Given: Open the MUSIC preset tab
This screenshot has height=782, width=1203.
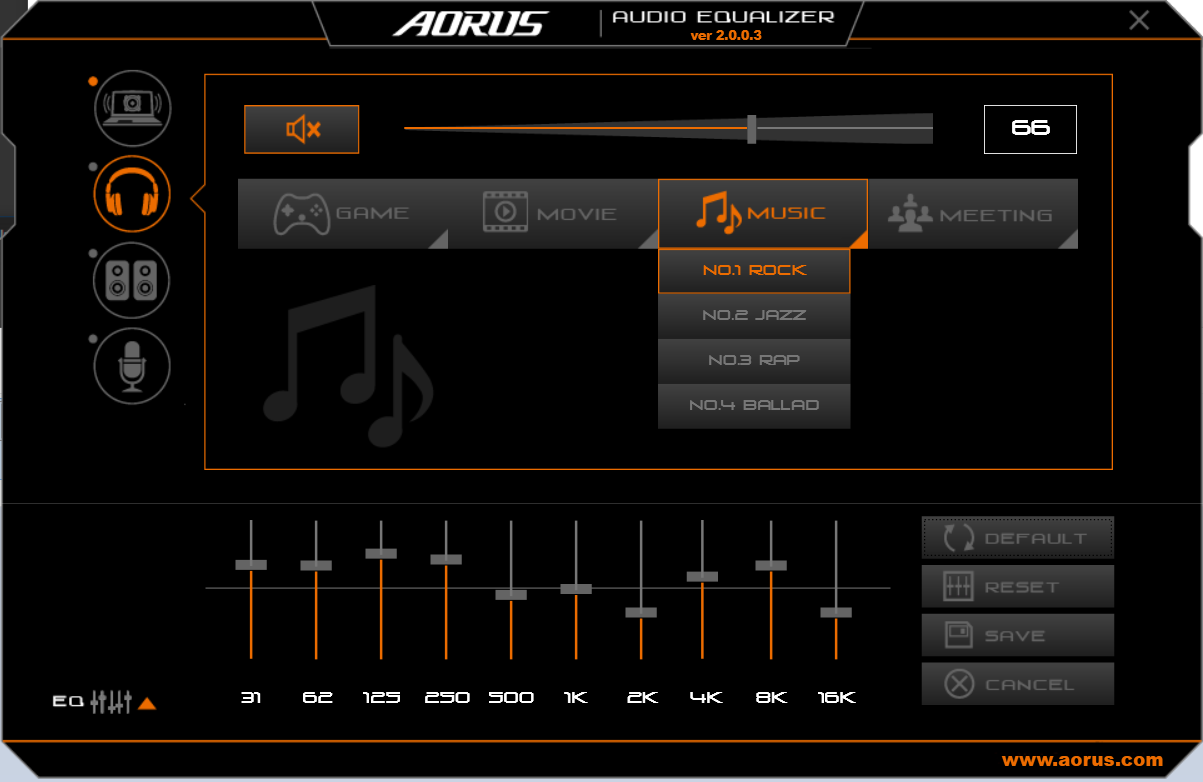Looking at the screenshot, I should click(x=762, y=213).
